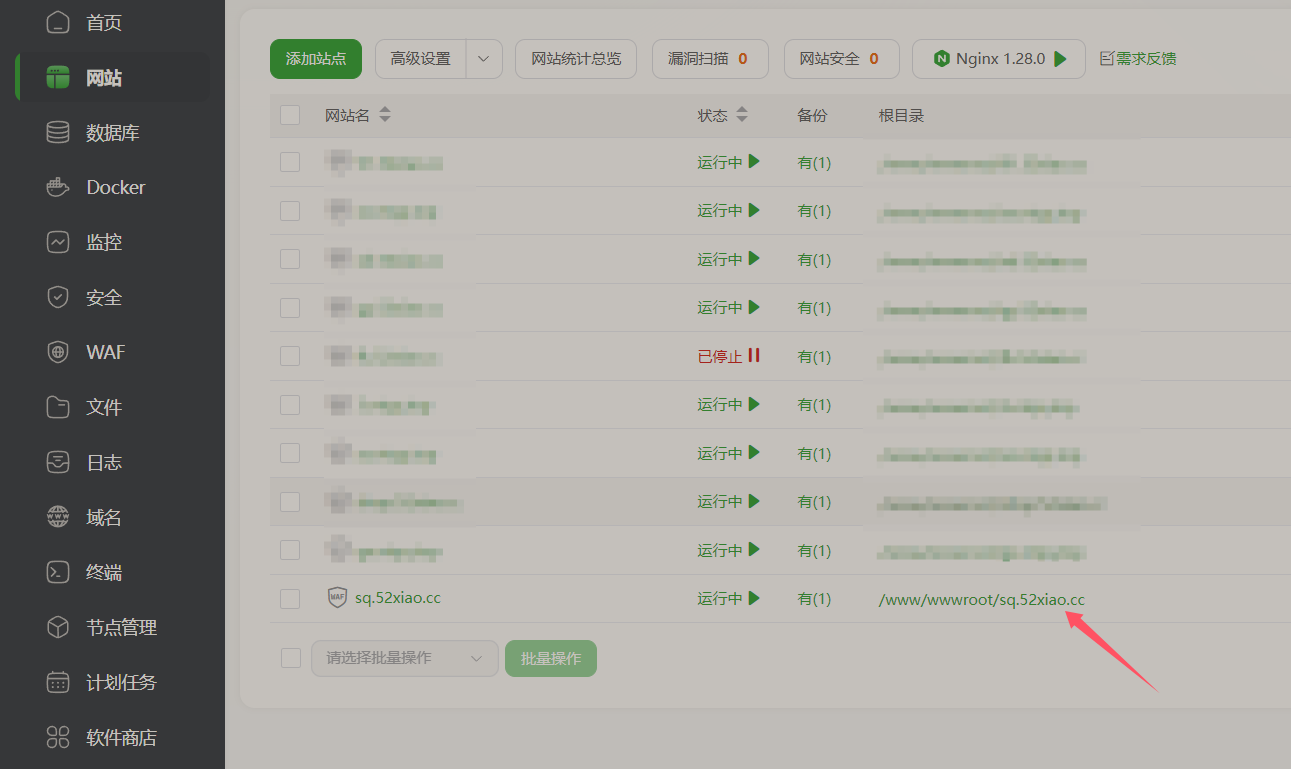Click the 漏洞扫描 count button
The width and height of the screenshot is (1291, 769).
(709, 59)
